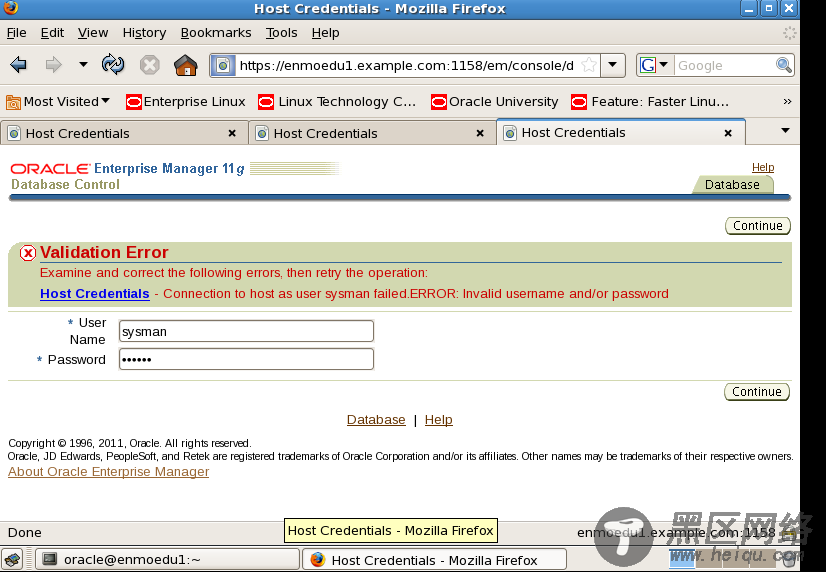Viewport: 826px width, 572px height.
Task: Click the Done status bar text
Action: [25, 532]
